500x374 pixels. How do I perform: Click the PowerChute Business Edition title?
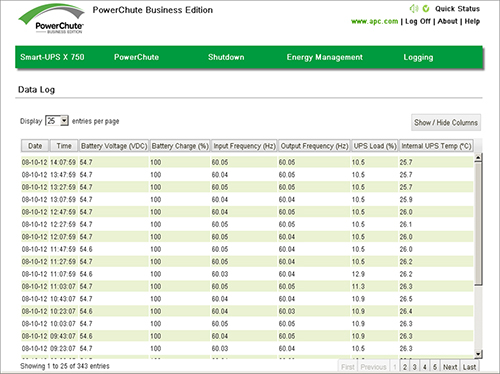[153, 10]
